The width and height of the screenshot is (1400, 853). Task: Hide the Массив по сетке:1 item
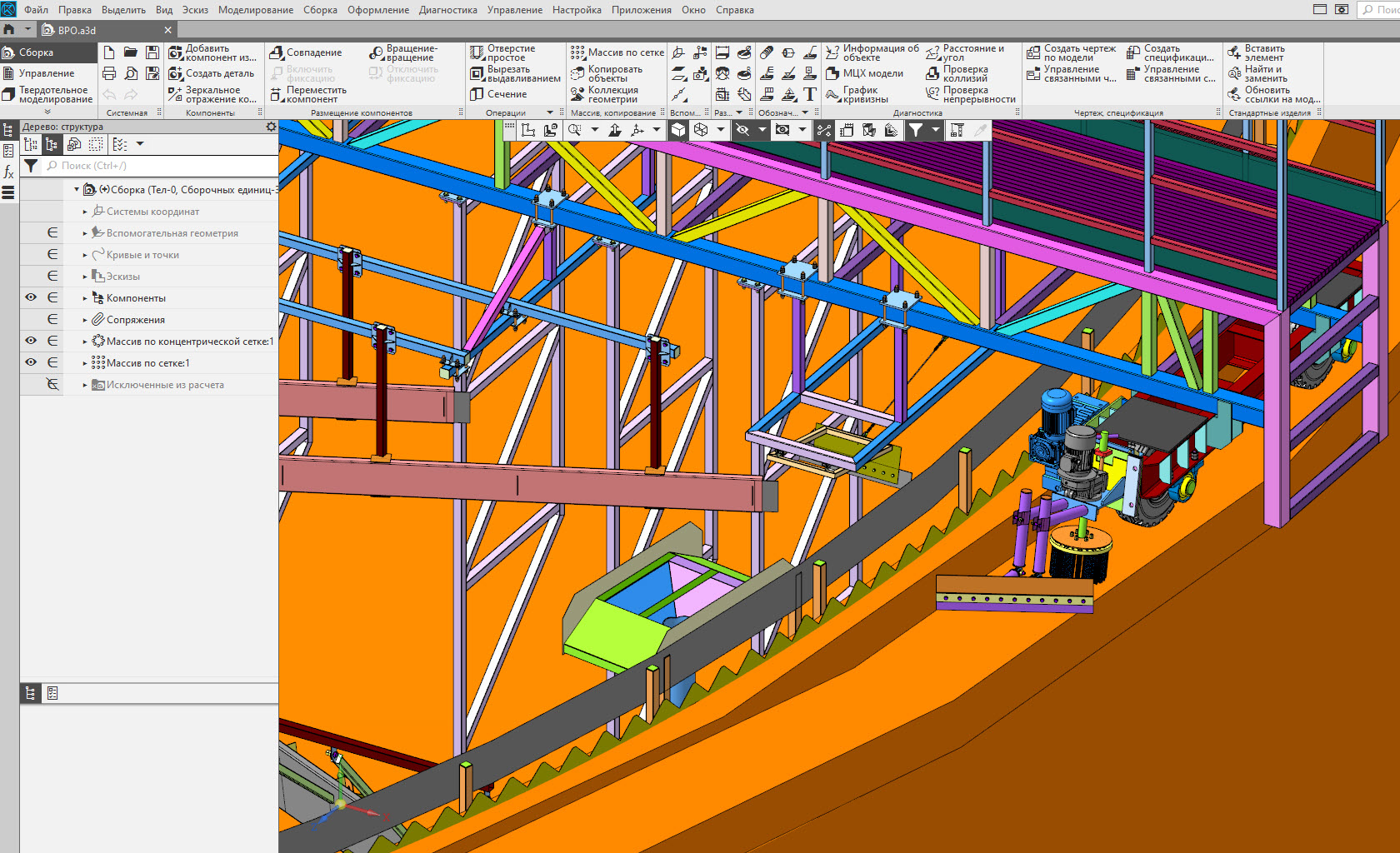tap(31, 362)
